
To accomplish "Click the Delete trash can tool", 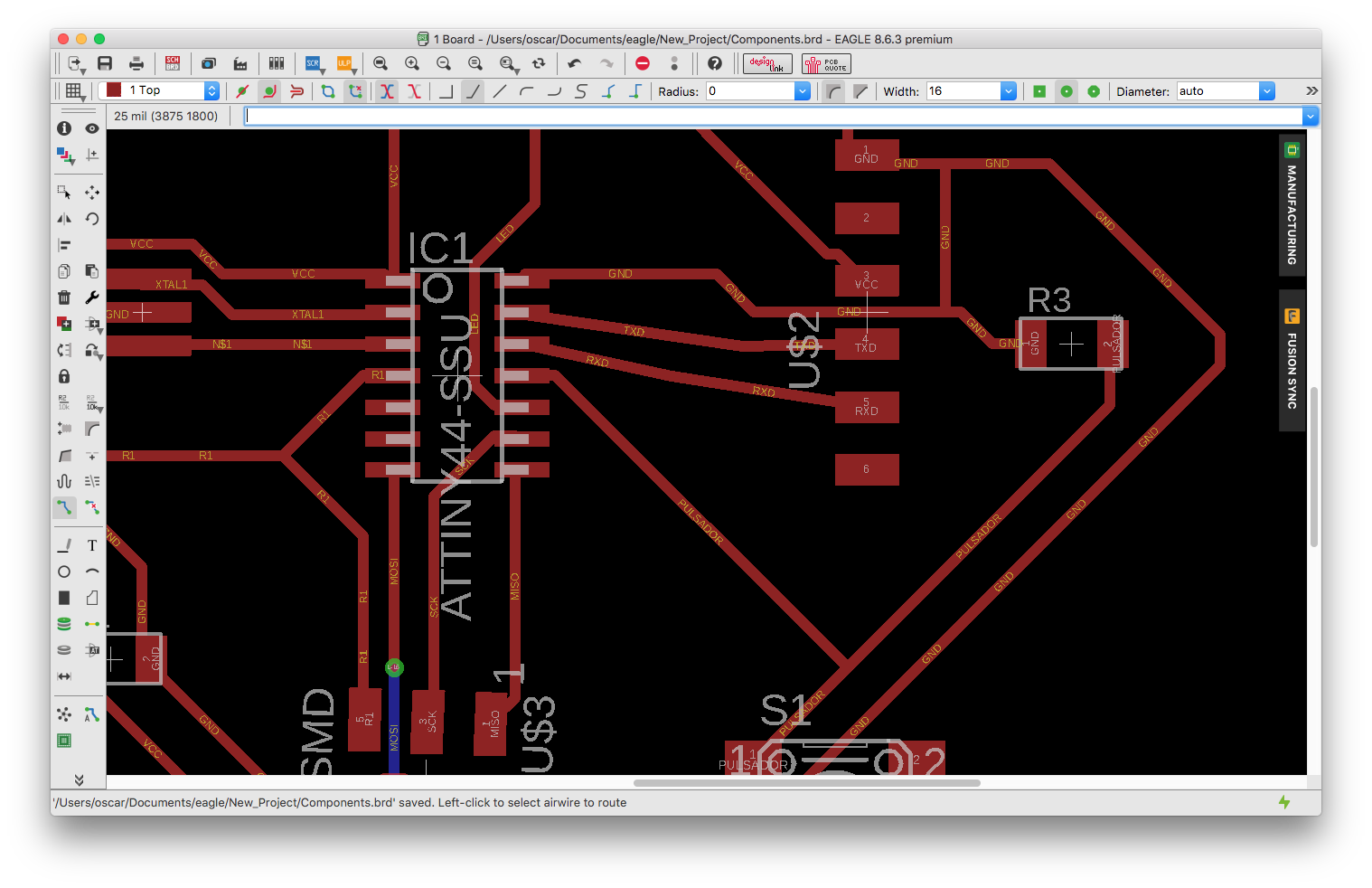I will (x=64, y=298).
